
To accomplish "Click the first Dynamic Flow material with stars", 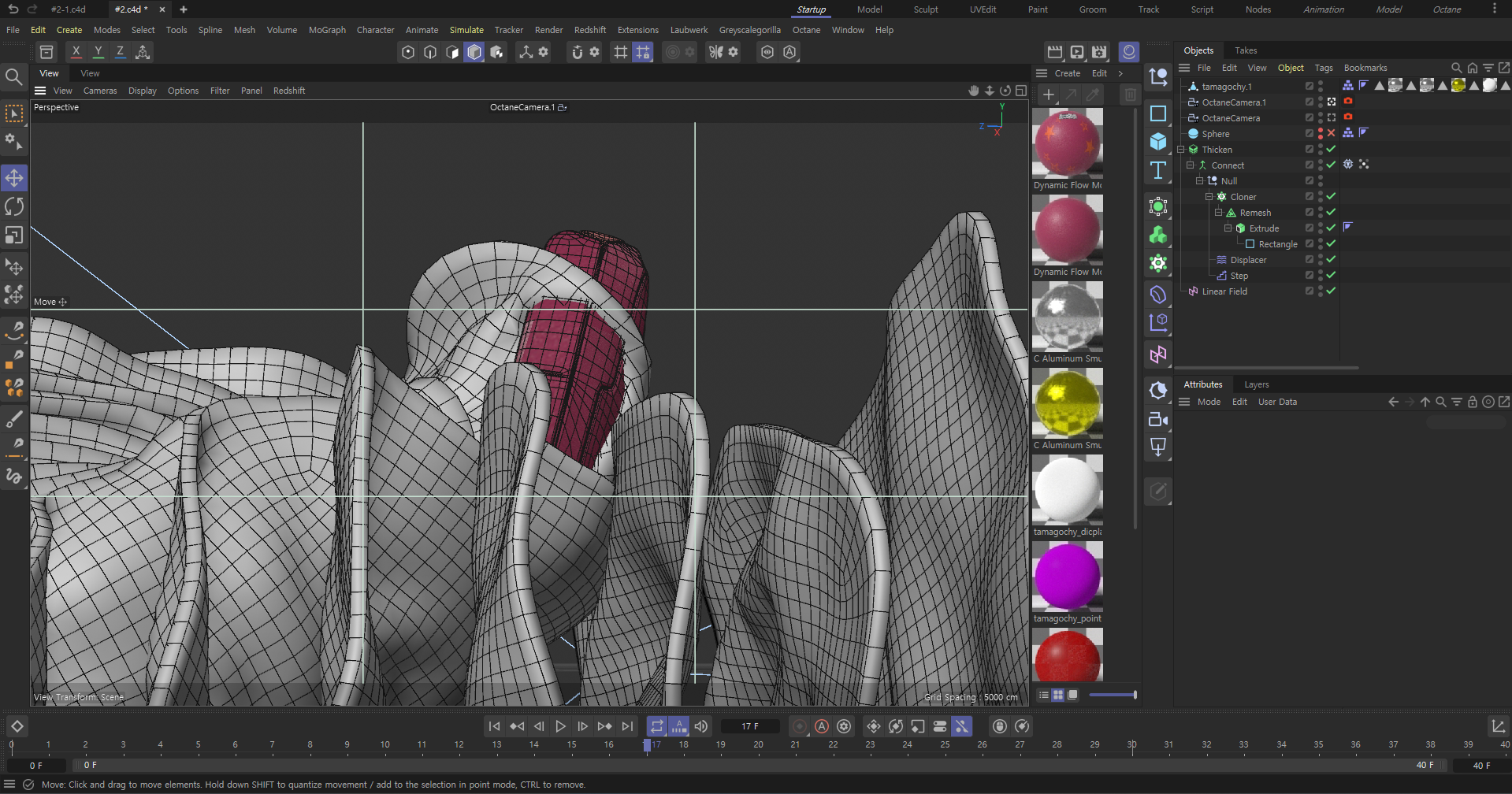I will click(1068, 143).
